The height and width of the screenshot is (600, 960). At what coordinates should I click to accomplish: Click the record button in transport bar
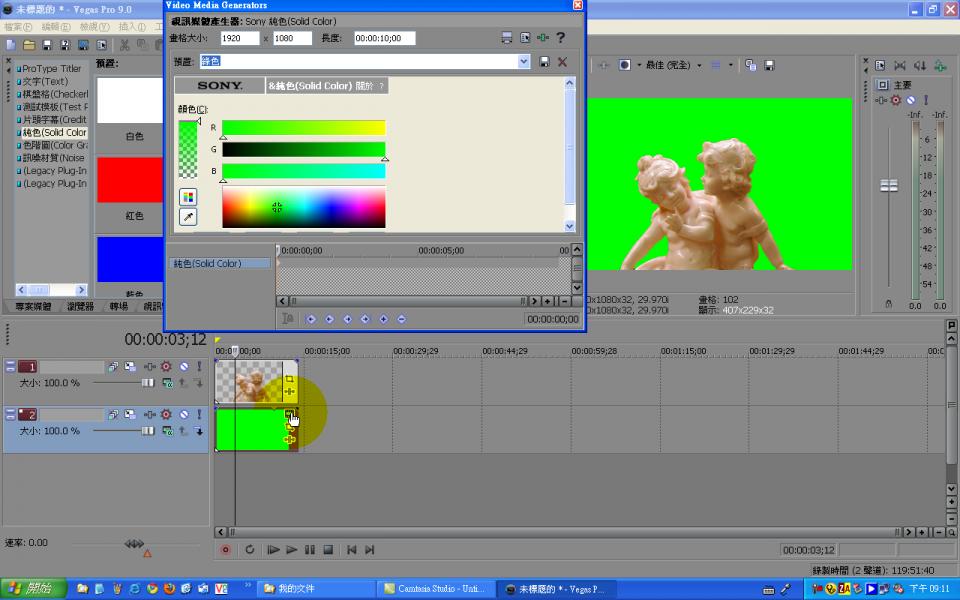click(225, 550)
